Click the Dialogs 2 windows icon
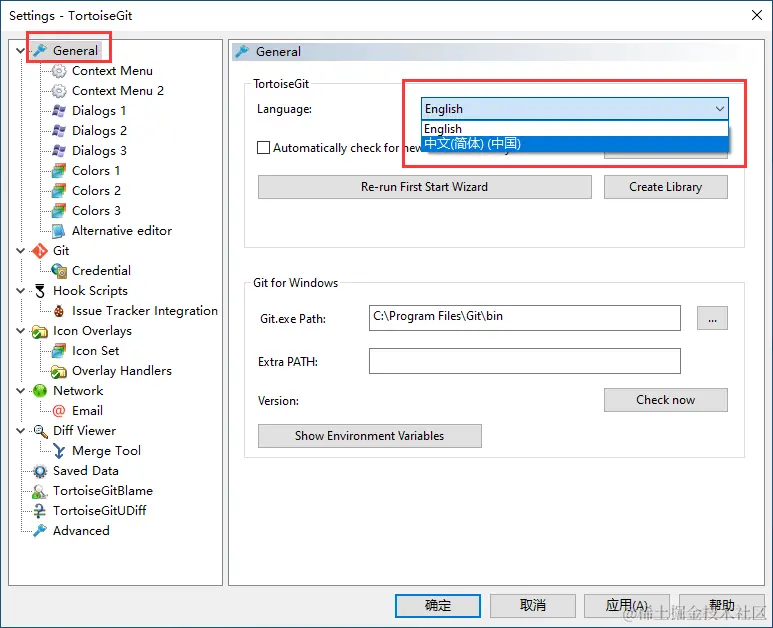 pyautogui.click(x=59, y=131)
